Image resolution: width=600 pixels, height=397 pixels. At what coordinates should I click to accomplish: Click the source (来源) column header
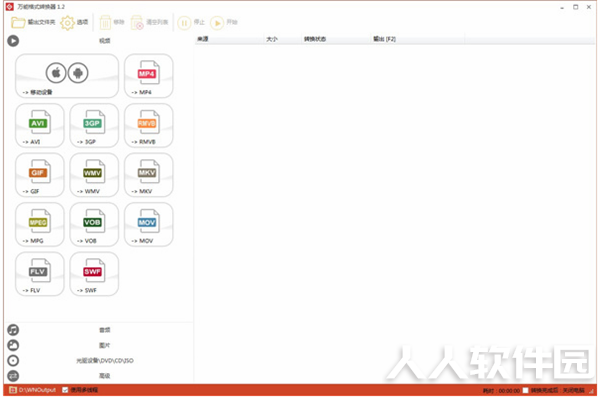click(x=229, y=39)
